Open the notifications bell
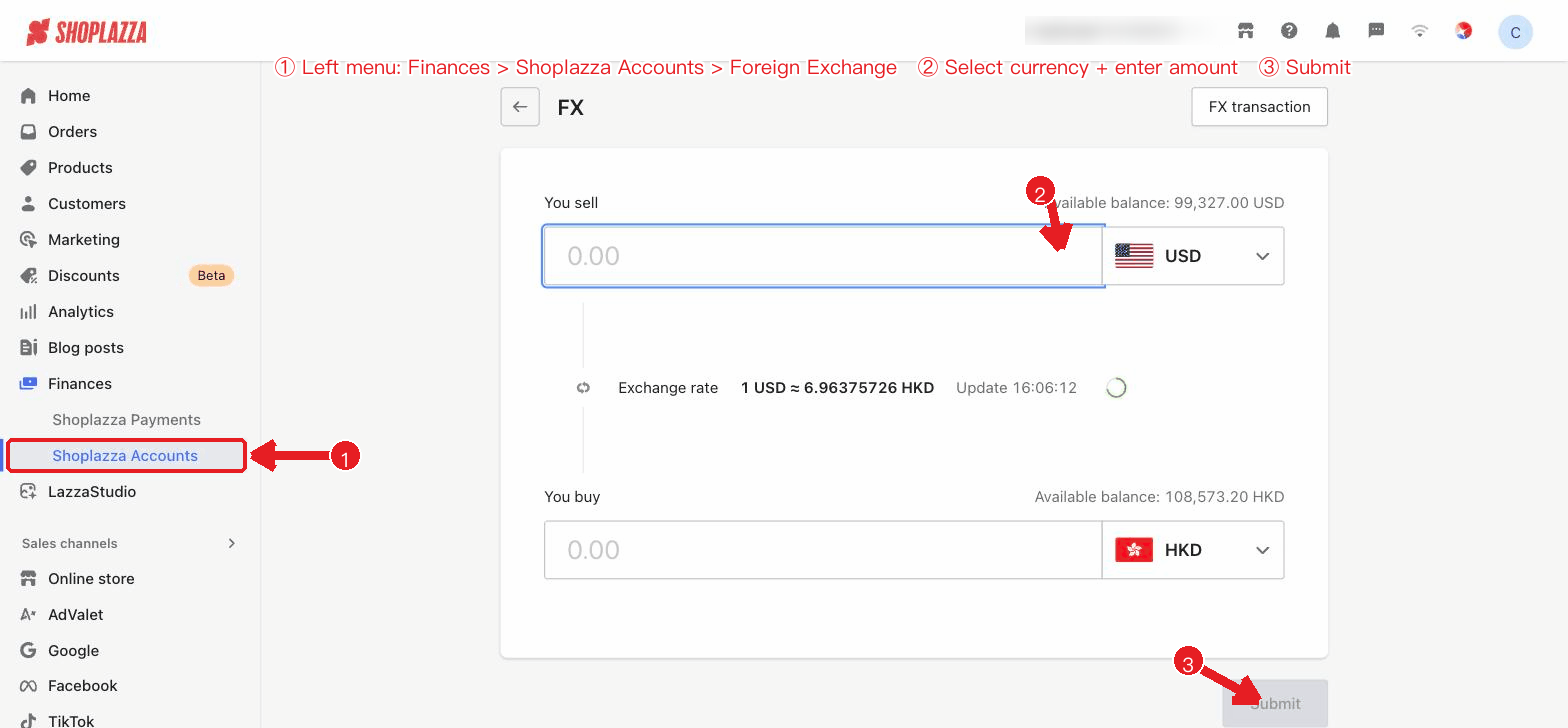Screen dimensions: 1568x728 coord(1332,31)
